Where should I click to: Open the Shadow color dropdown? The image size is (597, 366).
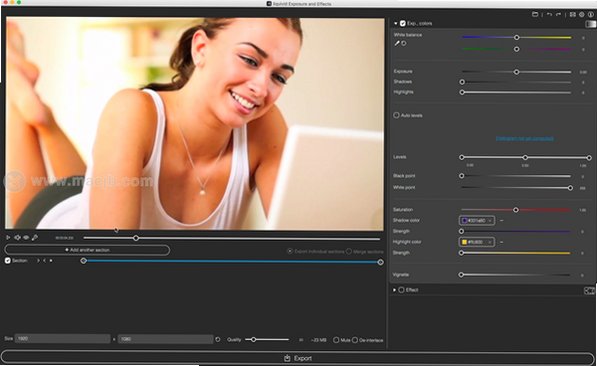click(x=477, y=221)
